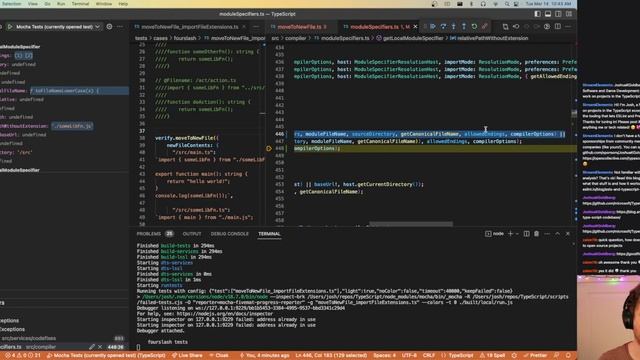Click errors and warnings count in status bar
The image size is (640, 360).
[22, 356]
